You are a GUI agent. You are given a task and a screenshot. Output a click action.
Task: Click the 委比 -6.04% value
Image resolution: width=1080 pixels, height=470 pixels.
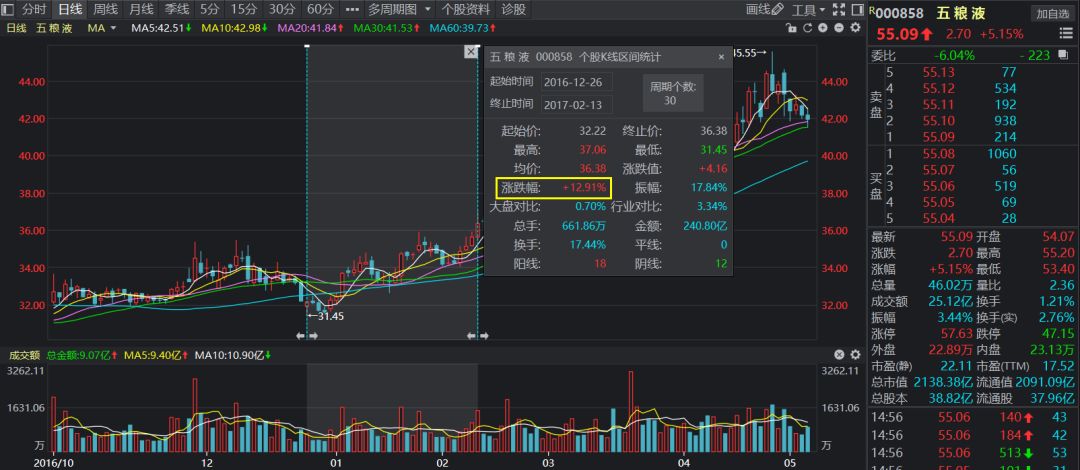tap(954, 55)
